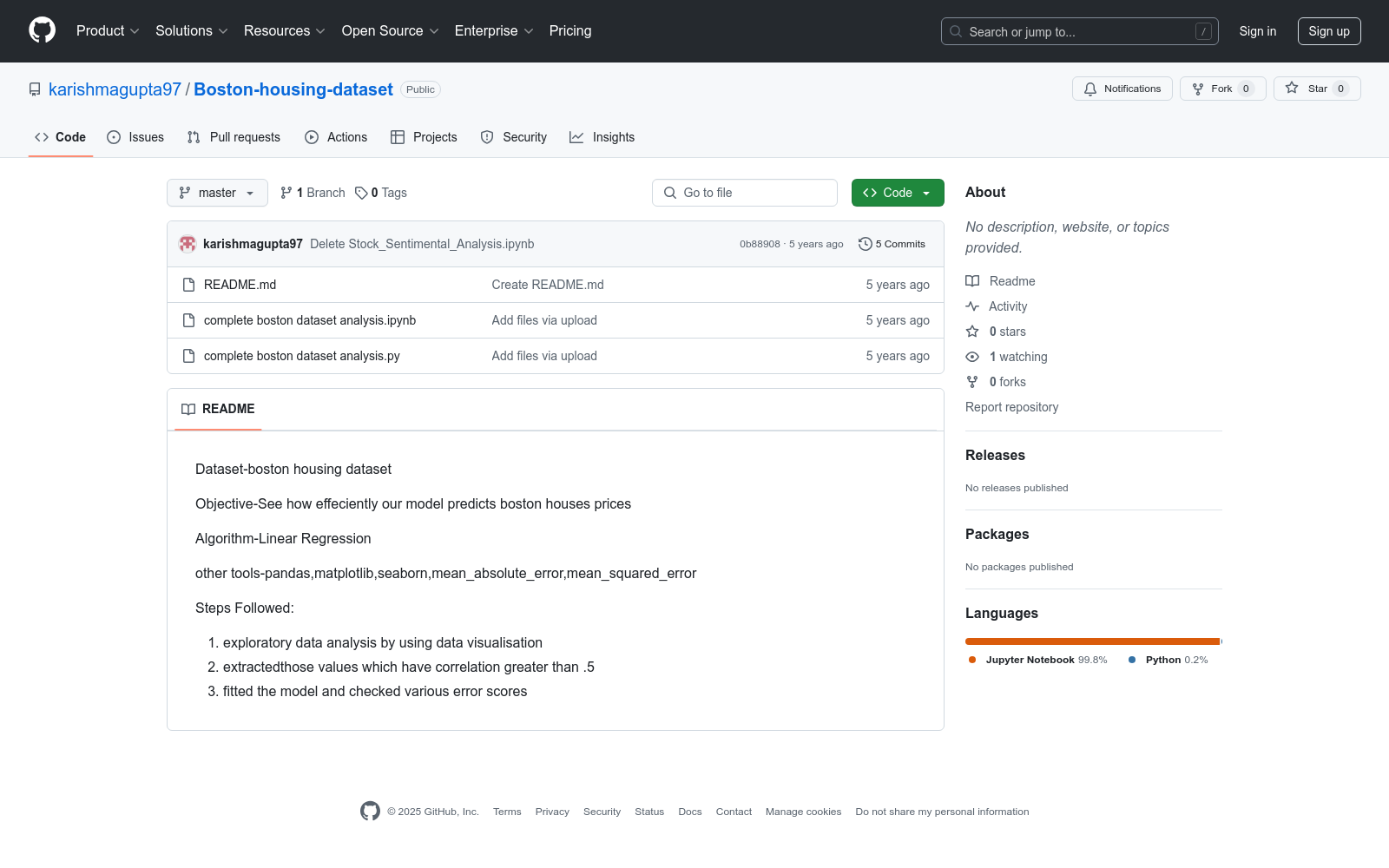
Task: Open the README.md file
Action: [x=240, y=285]
